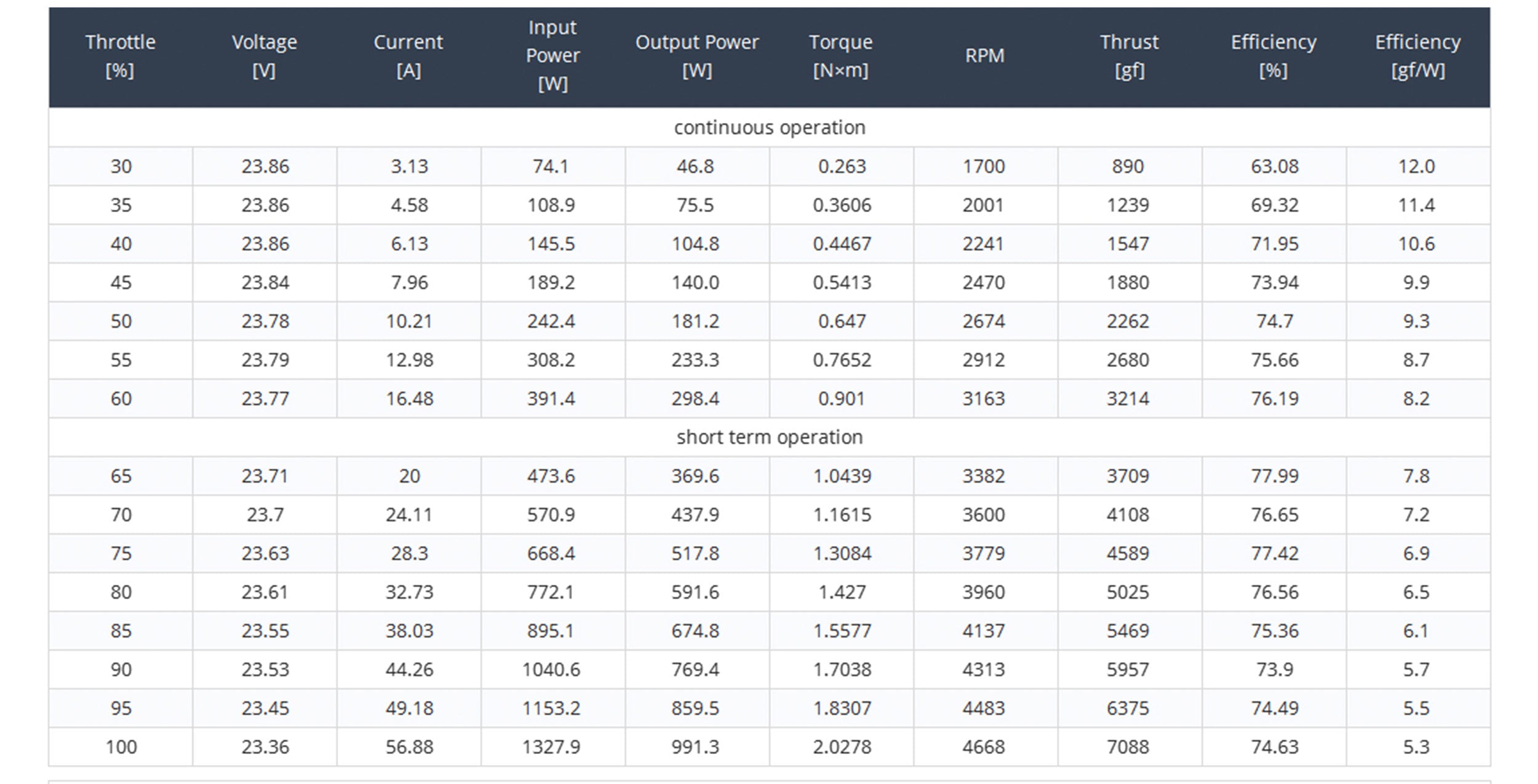
Task: Select the Torque [N×m] column header
Action: tap(840, 56)
